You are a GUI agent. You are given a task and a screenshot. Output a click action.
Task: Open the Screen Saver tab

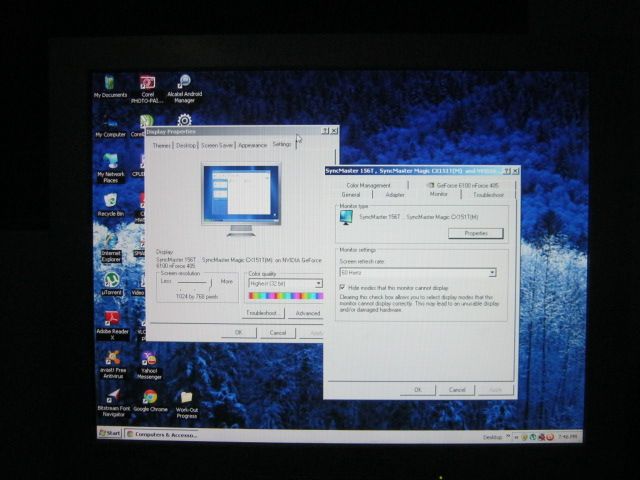point(217,145)
